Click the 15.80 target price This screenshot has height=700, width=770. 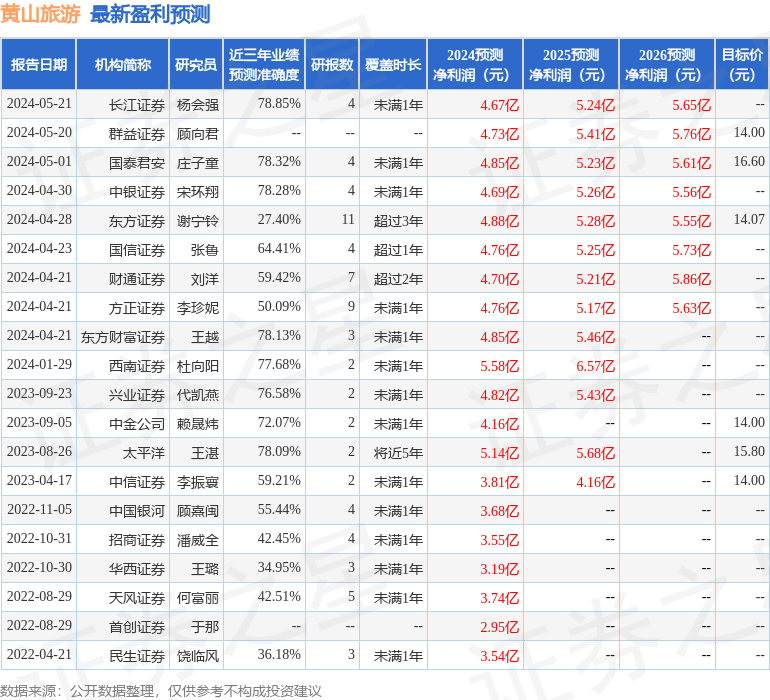[749, 451]
